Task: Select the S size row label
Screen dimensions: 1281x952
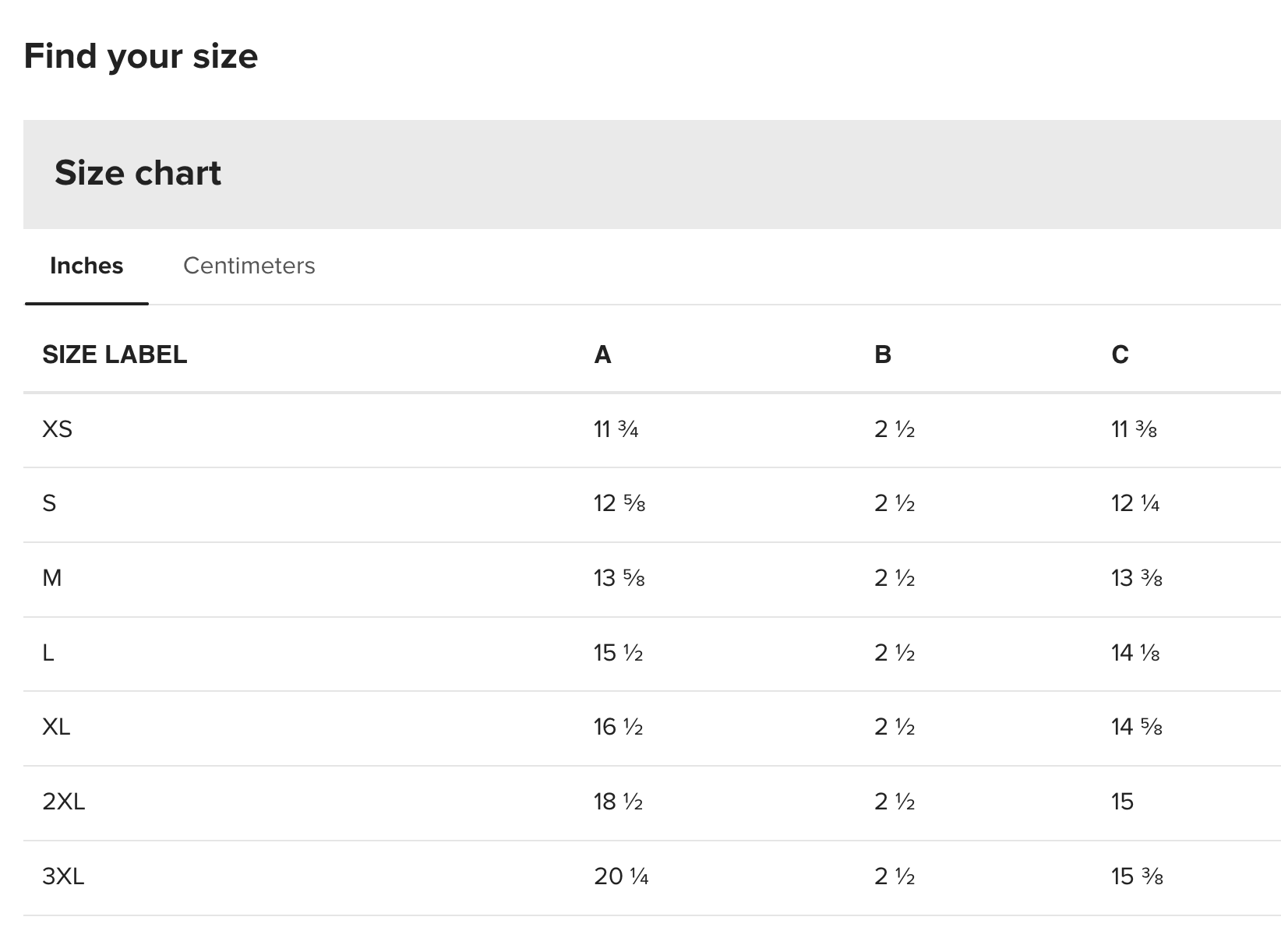Action: (x=49, y=503)
